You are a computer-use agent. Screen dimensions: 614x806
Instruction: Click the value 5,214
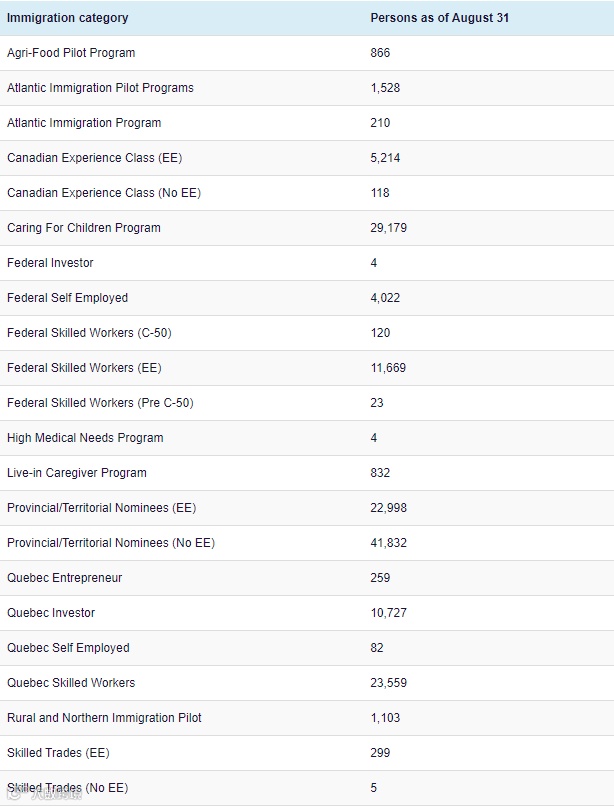pos(385,158)
